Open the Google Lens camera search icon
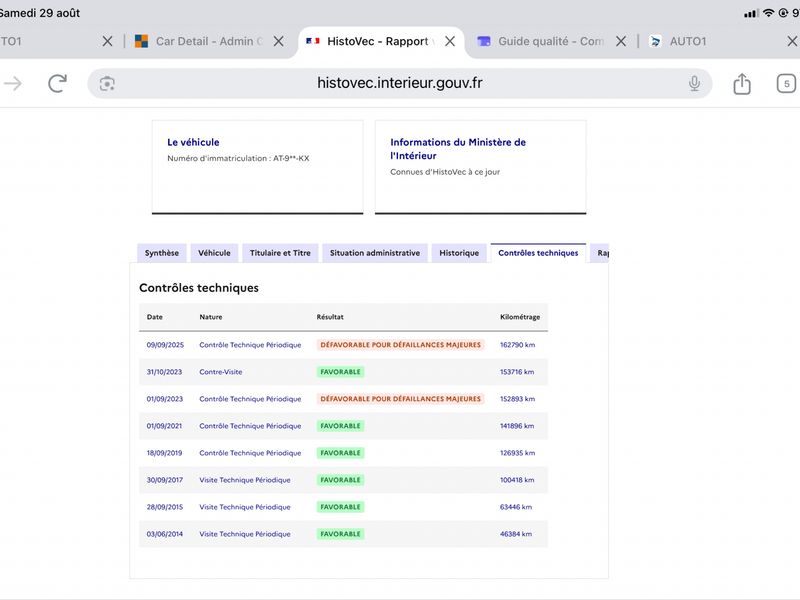This screenshot has width=800, height=600. [x=107, y=84]
